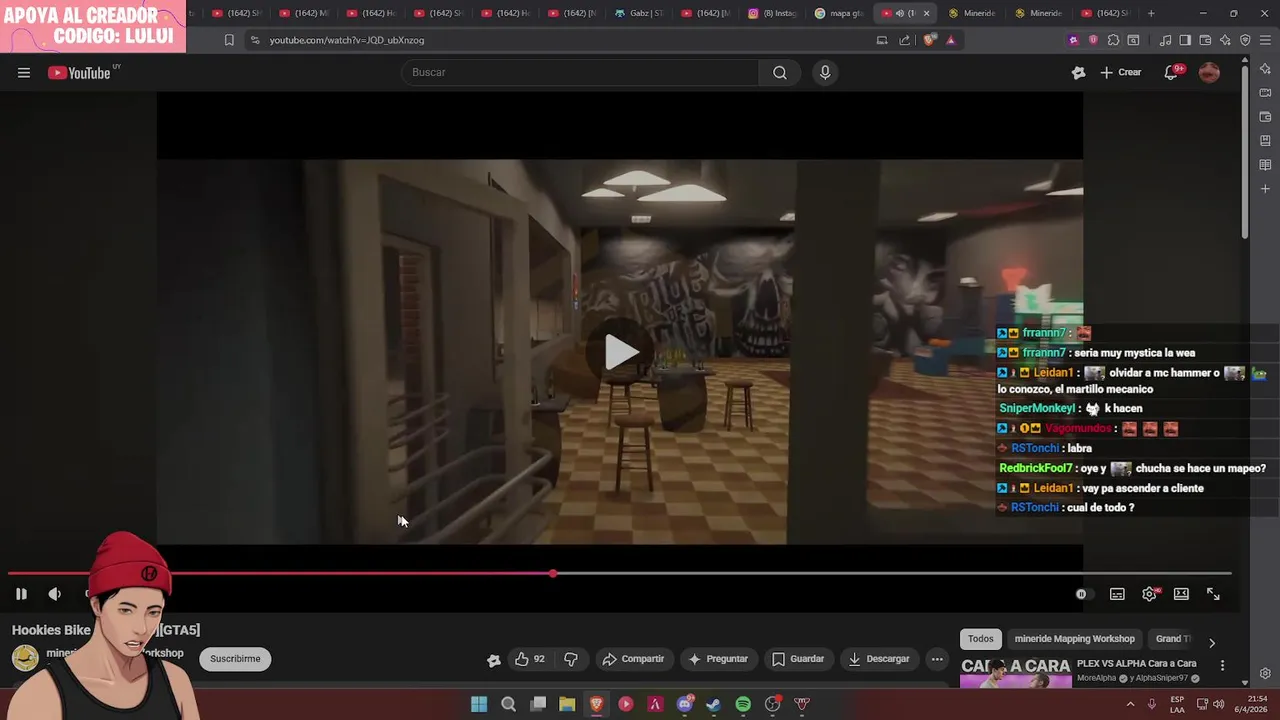Close the currently playing YouTube tab
Image resolution: width=1280 pixels, height=720 pixels.
pyautogui.click(x=926, y=13)
